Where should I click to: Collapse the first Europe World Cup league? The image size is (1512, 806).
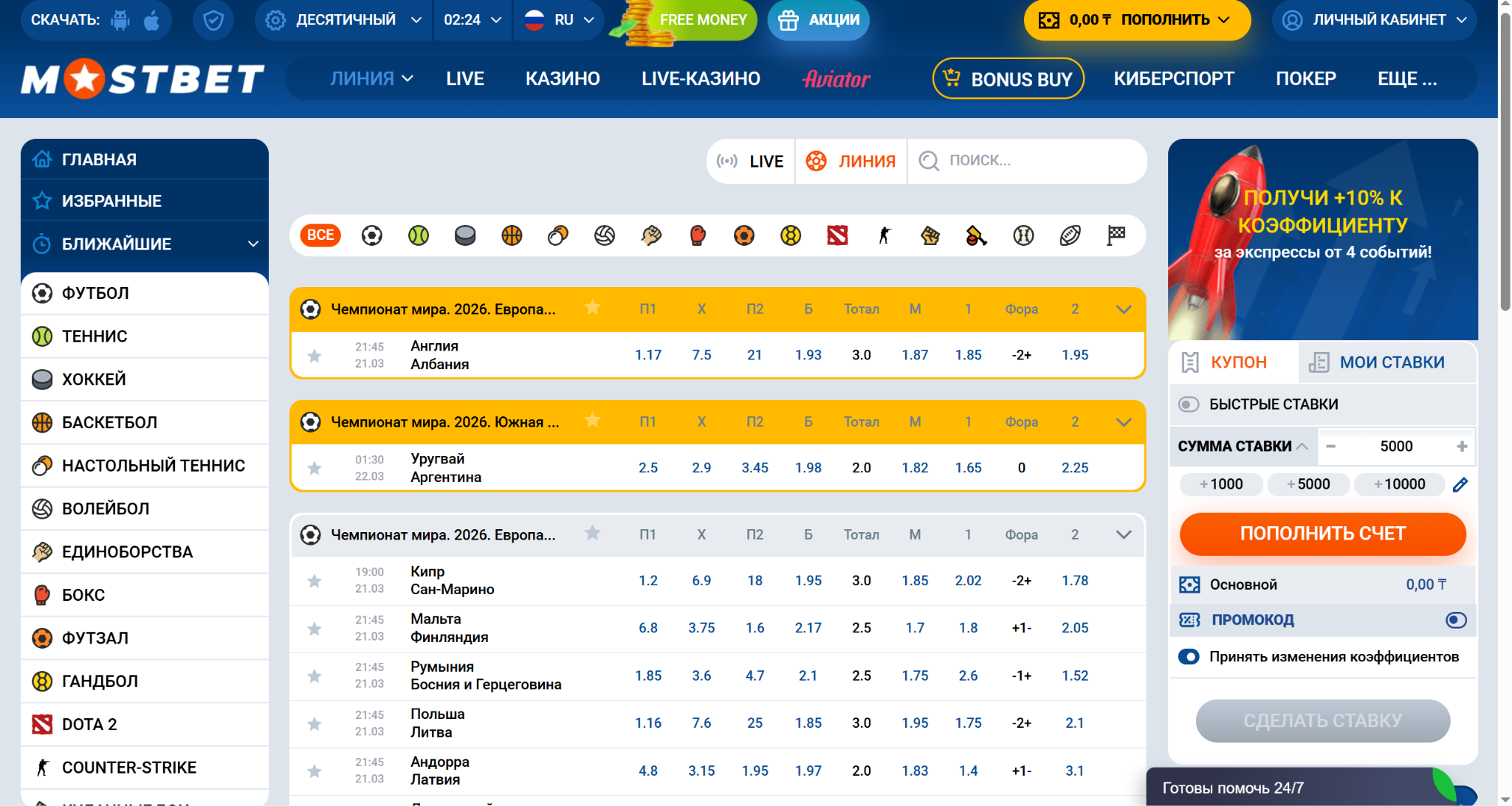[1124, 309]
